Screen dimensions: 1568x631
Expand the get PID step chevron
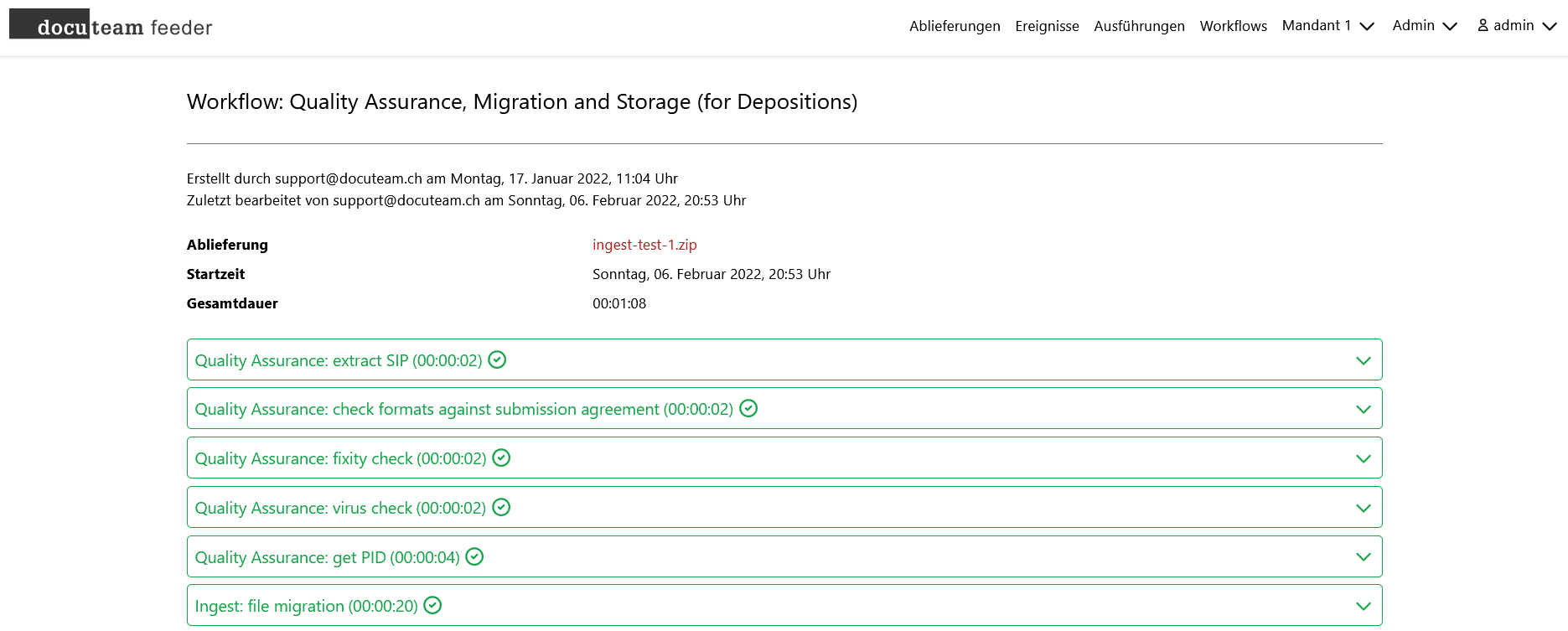pyautogui.click(x=1364, y=556)
